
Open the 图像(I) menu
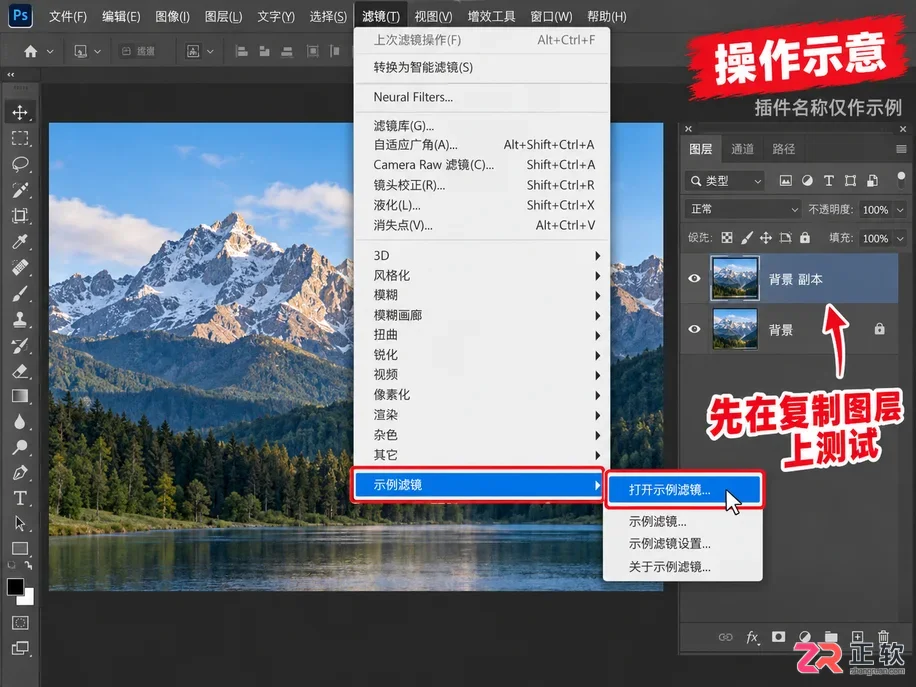tap(172, 16)
